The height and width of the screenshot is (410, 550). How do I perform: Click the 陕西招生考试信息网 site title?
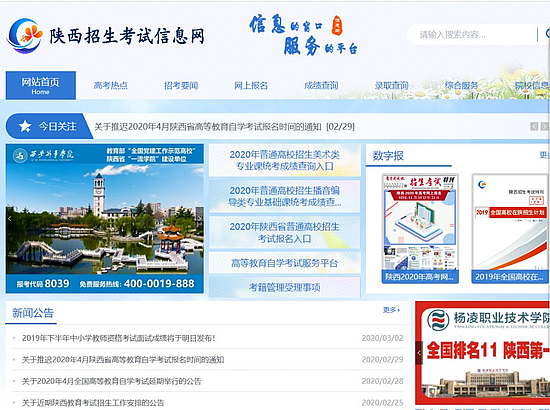coord(127,36)
